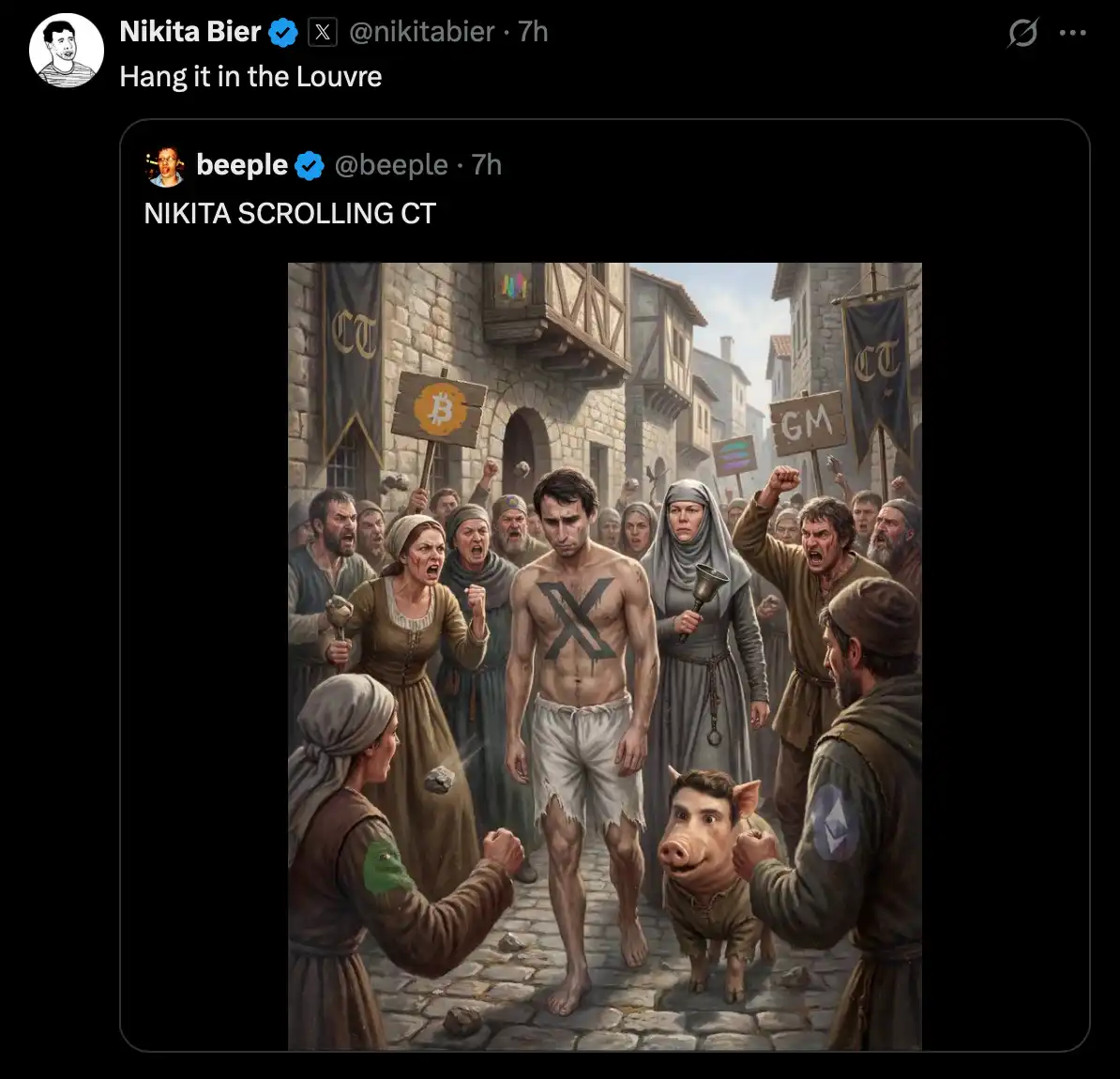Click the GM wooden sign in the image
1120x1079 pixels.
[807, 425]
